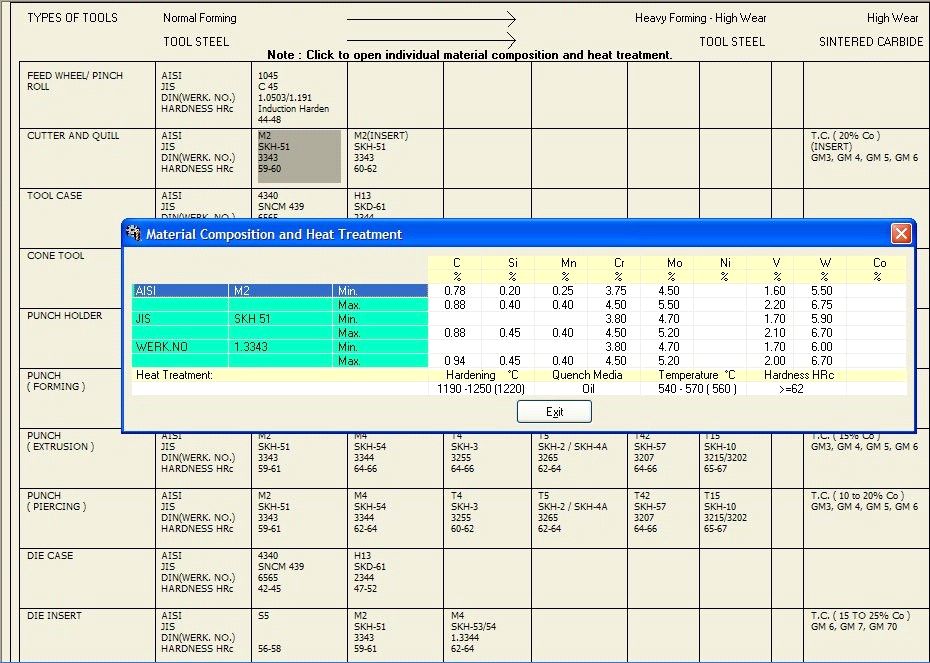Click the gray highlighted M2 cell for Cutter and Quill
The height and width of the screenshot is (663, 930).
[298, 155]
